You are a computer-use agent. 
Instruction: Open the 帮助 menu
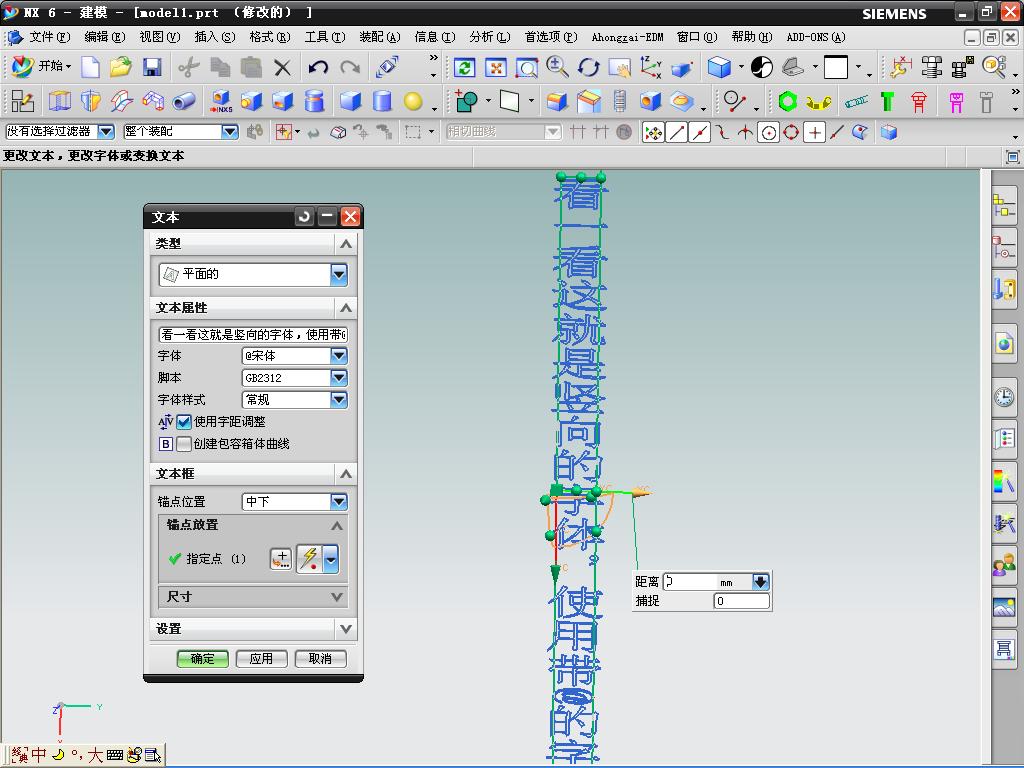click(752, 37)
